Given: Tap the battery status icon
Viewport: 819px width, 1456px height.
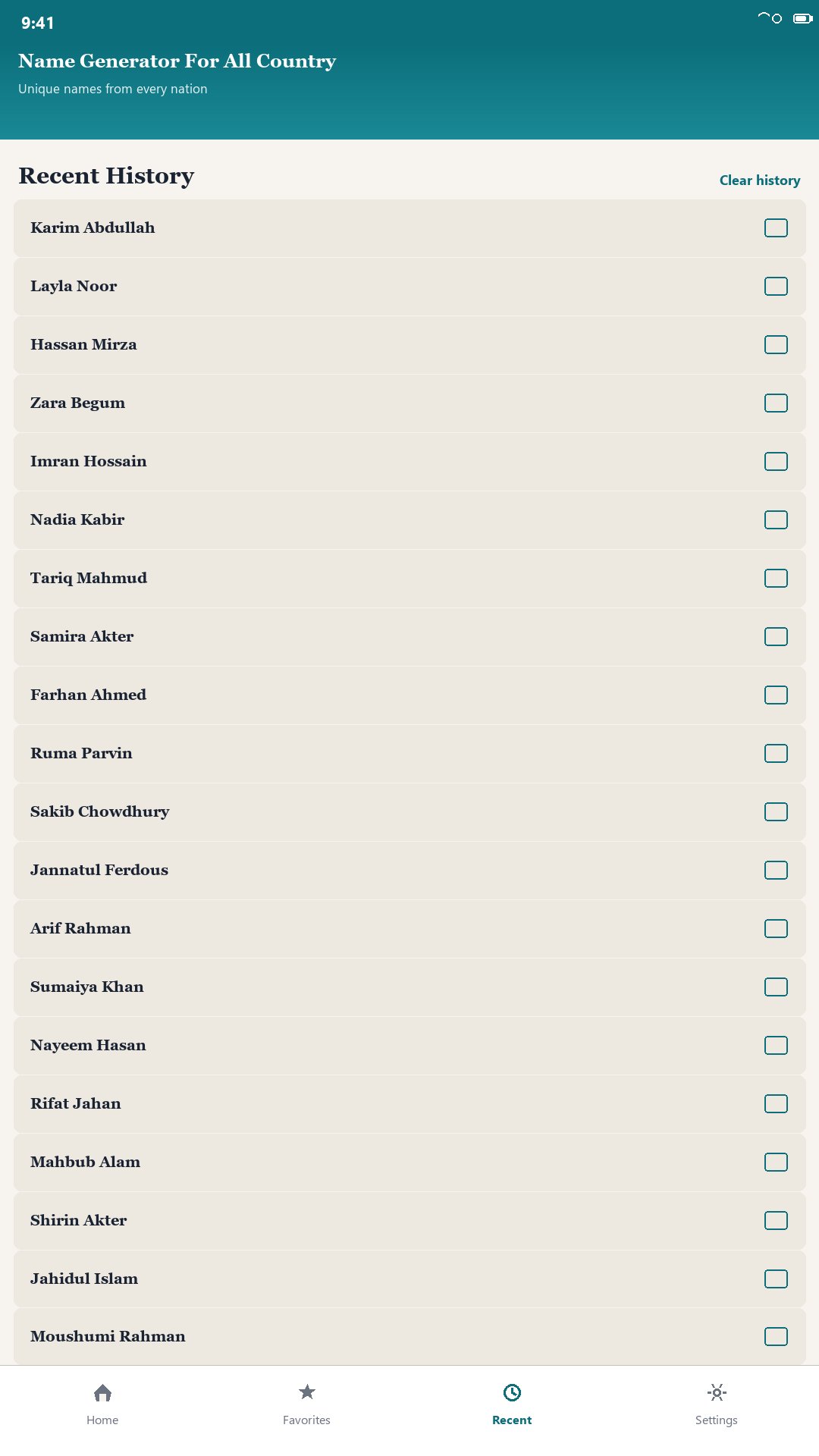Looking at the screenshot, I should (803, 18).
